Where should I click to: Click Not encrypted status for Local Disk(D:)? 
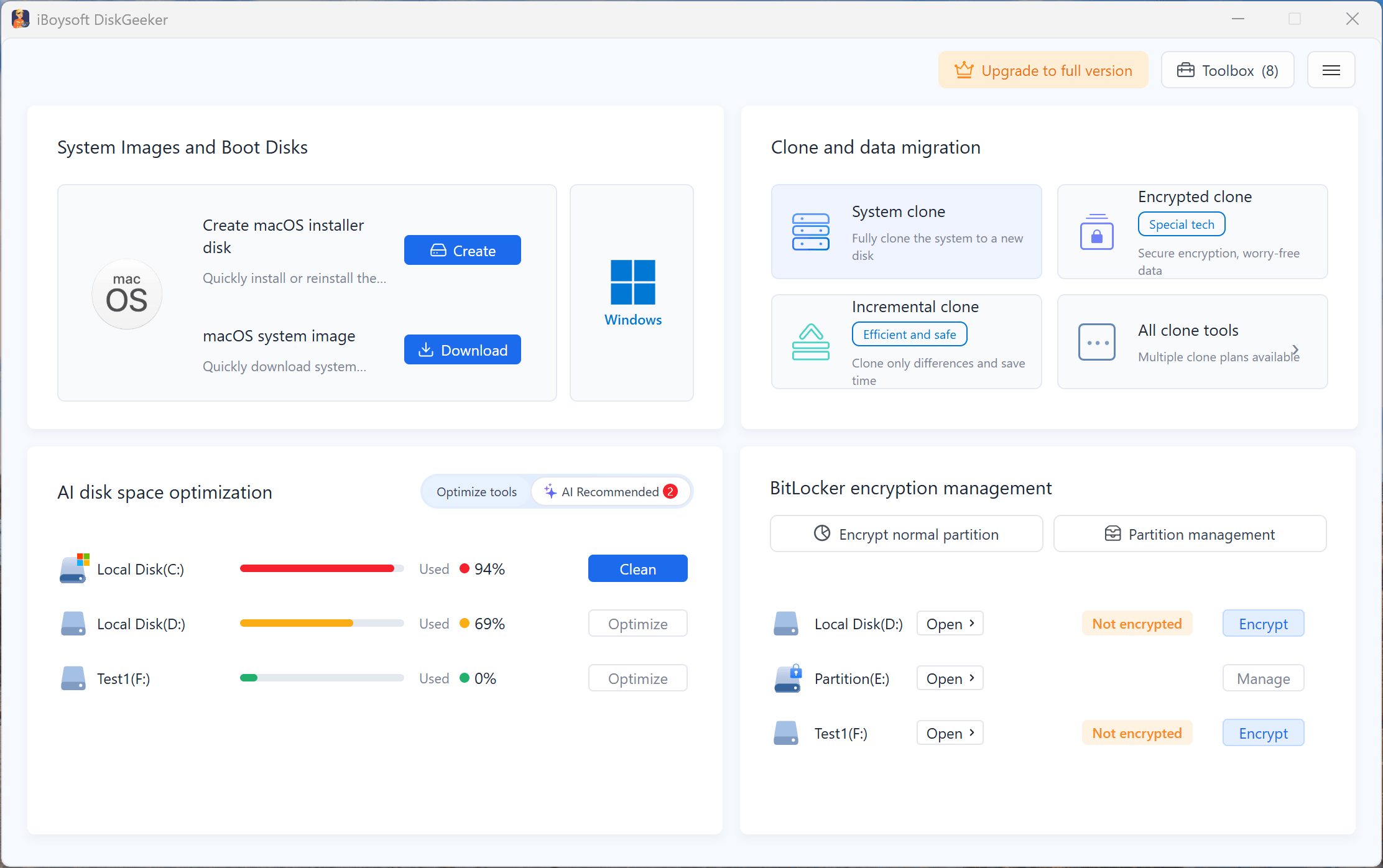[x=1137, y=624]
